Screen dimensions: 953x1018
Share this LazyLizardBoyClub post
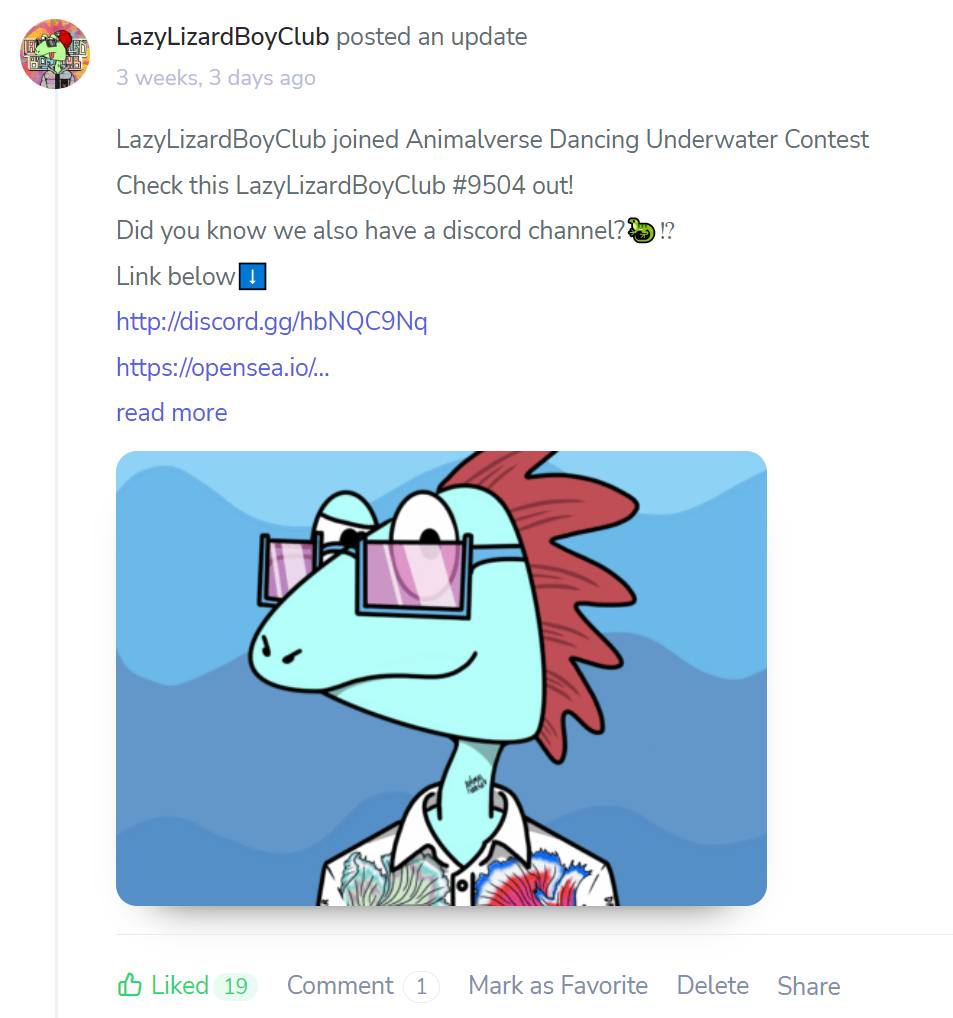[808, 986]
